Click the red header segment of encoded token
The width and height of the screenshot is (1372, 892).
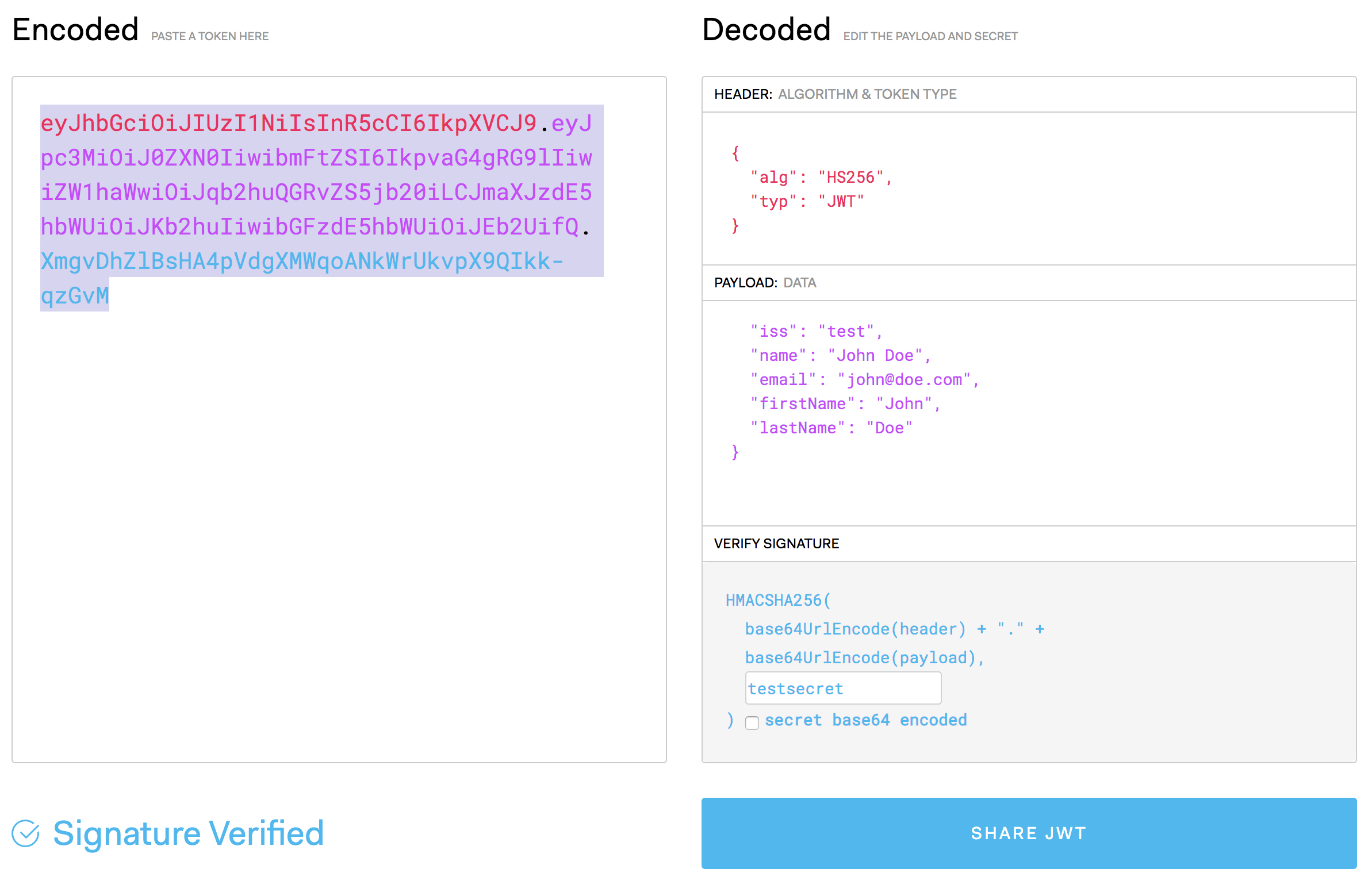(288, 124)
